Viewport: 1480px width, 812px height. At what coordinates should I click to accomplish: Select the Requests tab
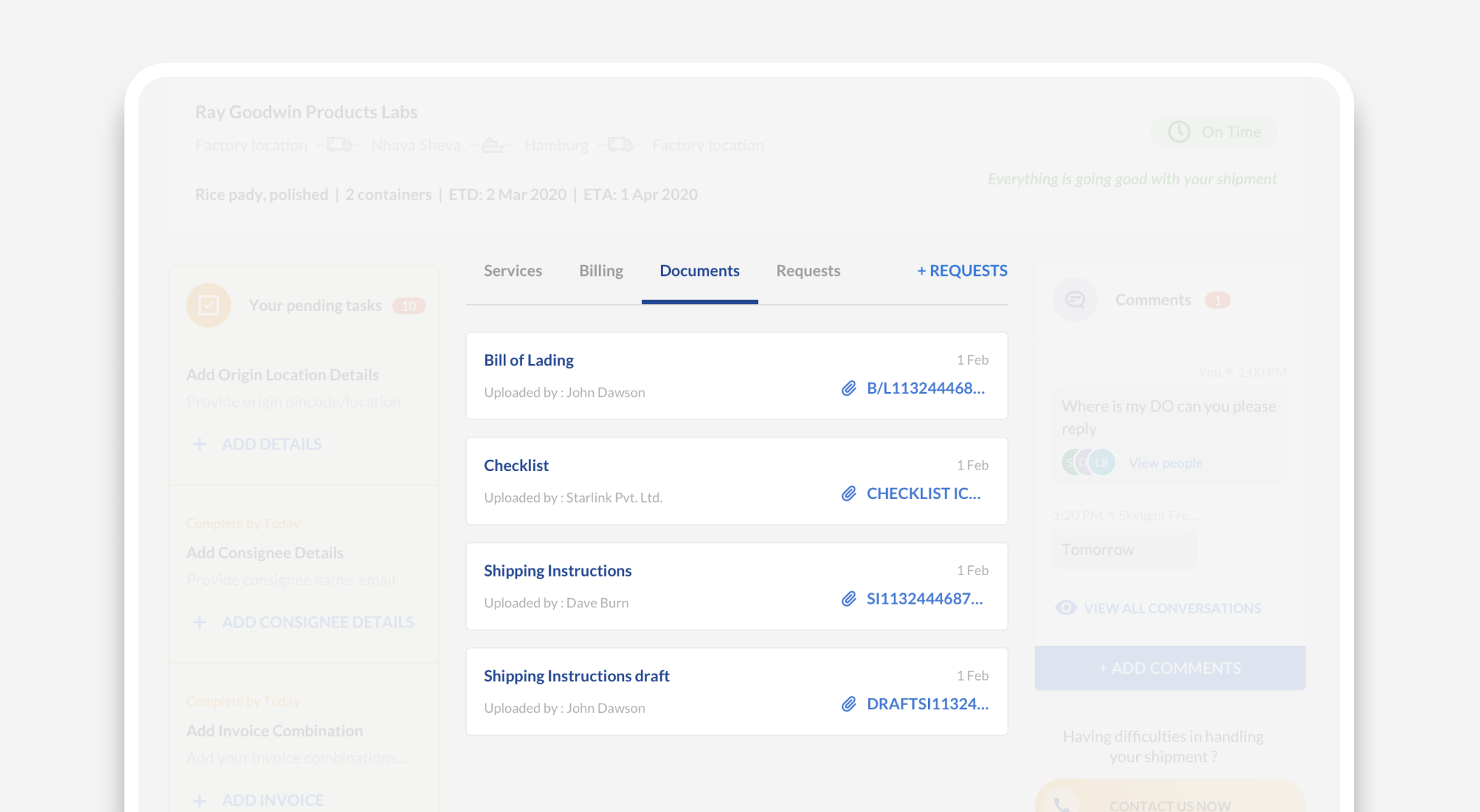click(x=808, y=271)
